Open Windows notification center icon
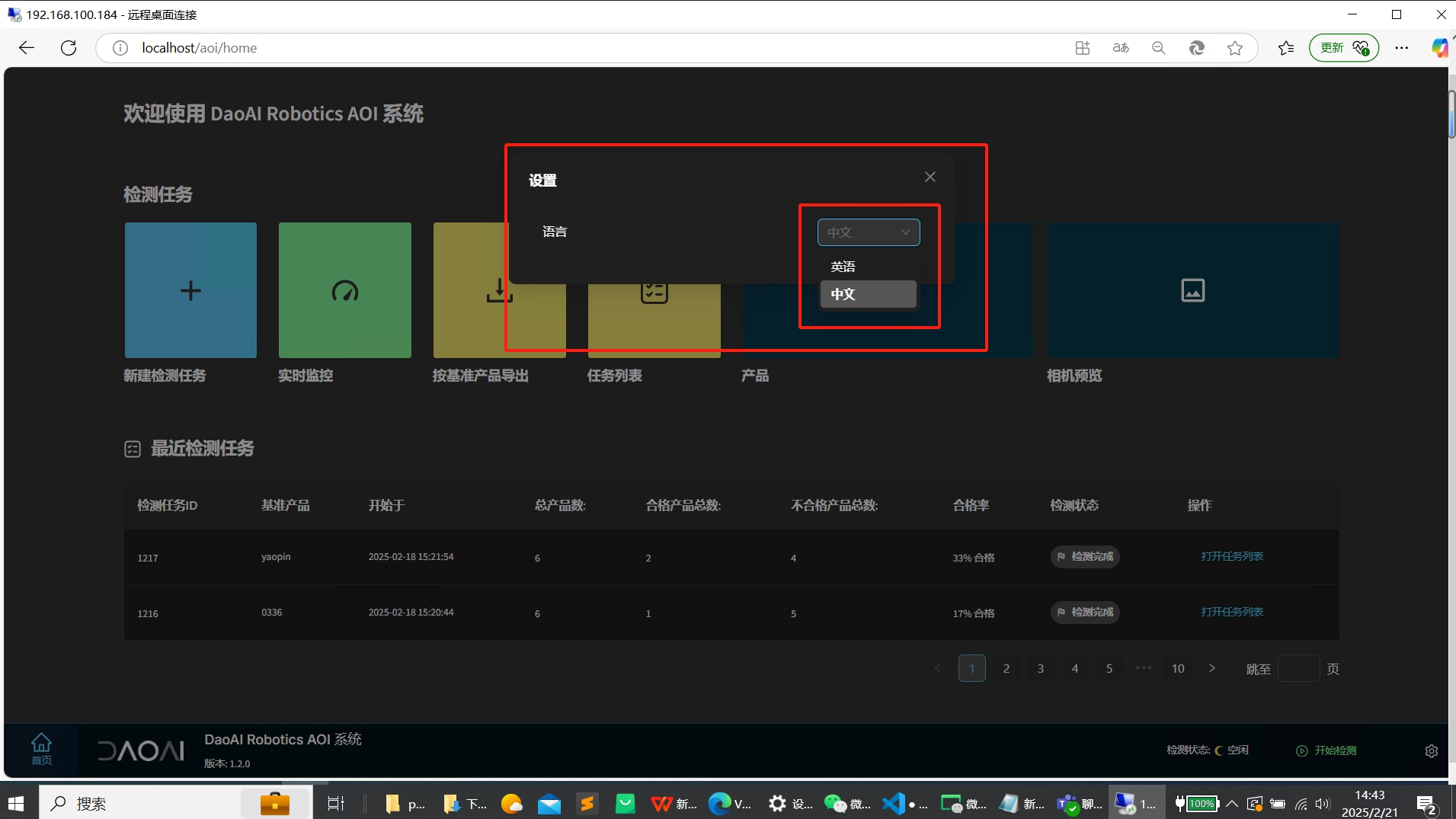This screenshot has height=819, width=1456. (1426, 804)
